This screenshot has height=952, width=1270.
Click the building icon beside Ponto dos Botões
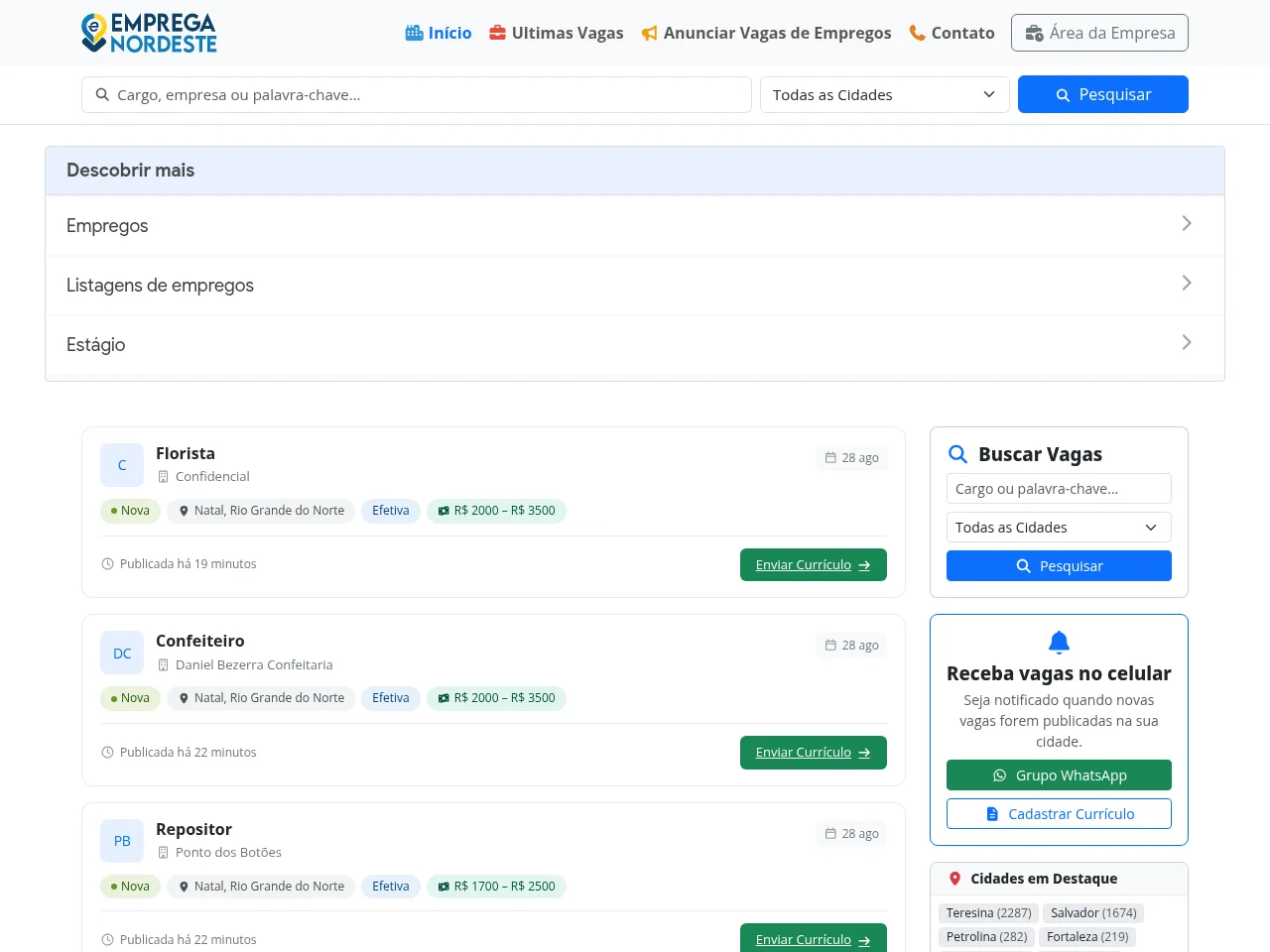(164, 853)
